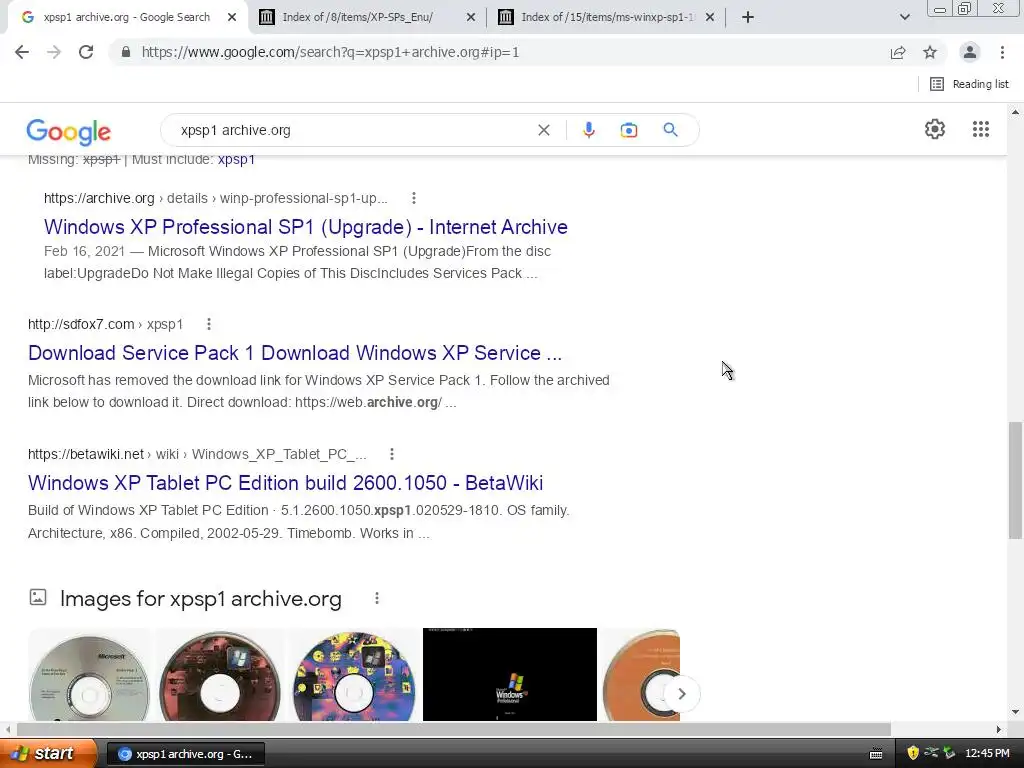The height and width of the screenshot is (768, 1024).
Task: Click the scrollbar down arrow
Action: point(1015,712)
